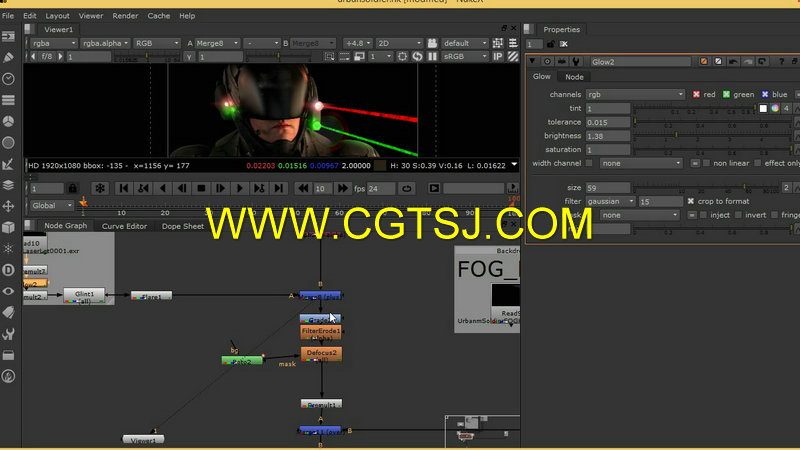
Task: Click the Glow2 center node icon
Action: click(x=547, y=61)
